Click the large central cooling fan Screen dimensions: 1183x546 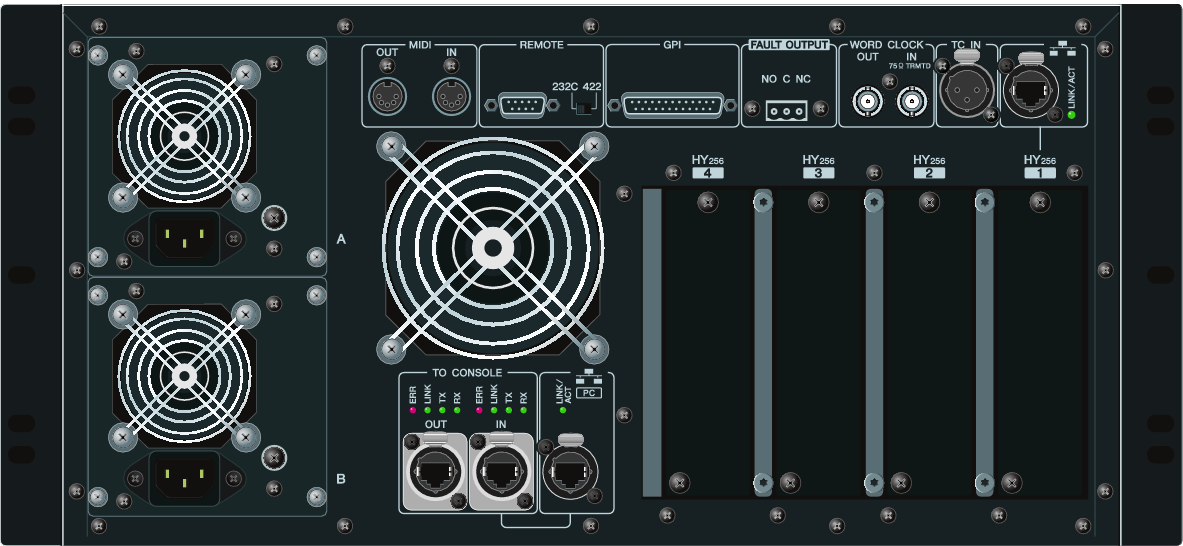(x=492, y=248)
